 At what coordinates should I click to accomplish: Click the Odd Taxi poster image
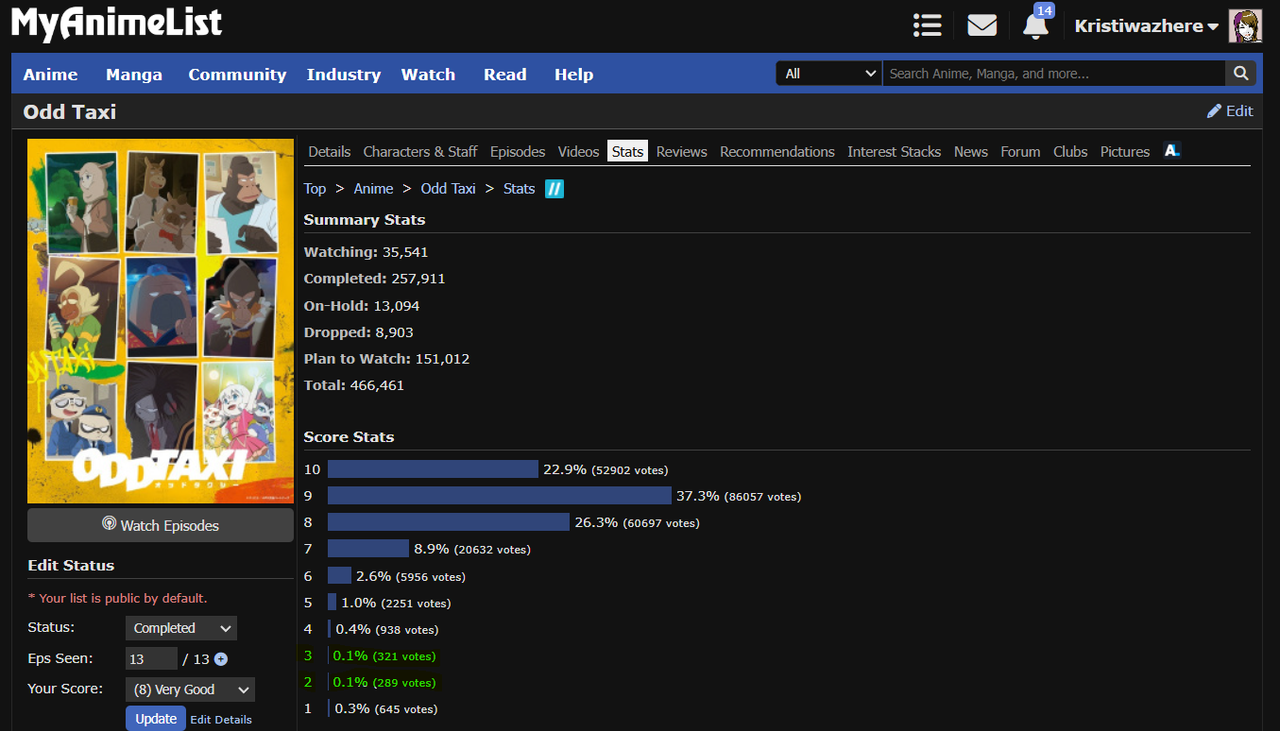coord(160,321)
